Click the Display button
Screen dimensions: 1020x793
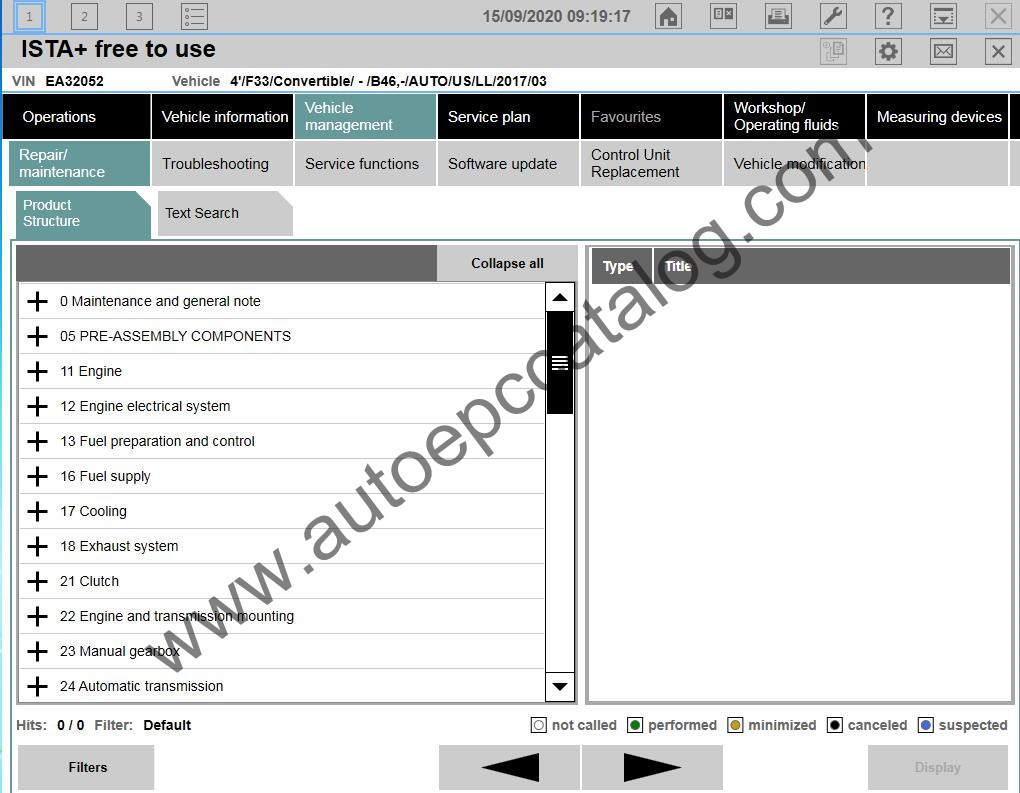(x=937, y=768)
